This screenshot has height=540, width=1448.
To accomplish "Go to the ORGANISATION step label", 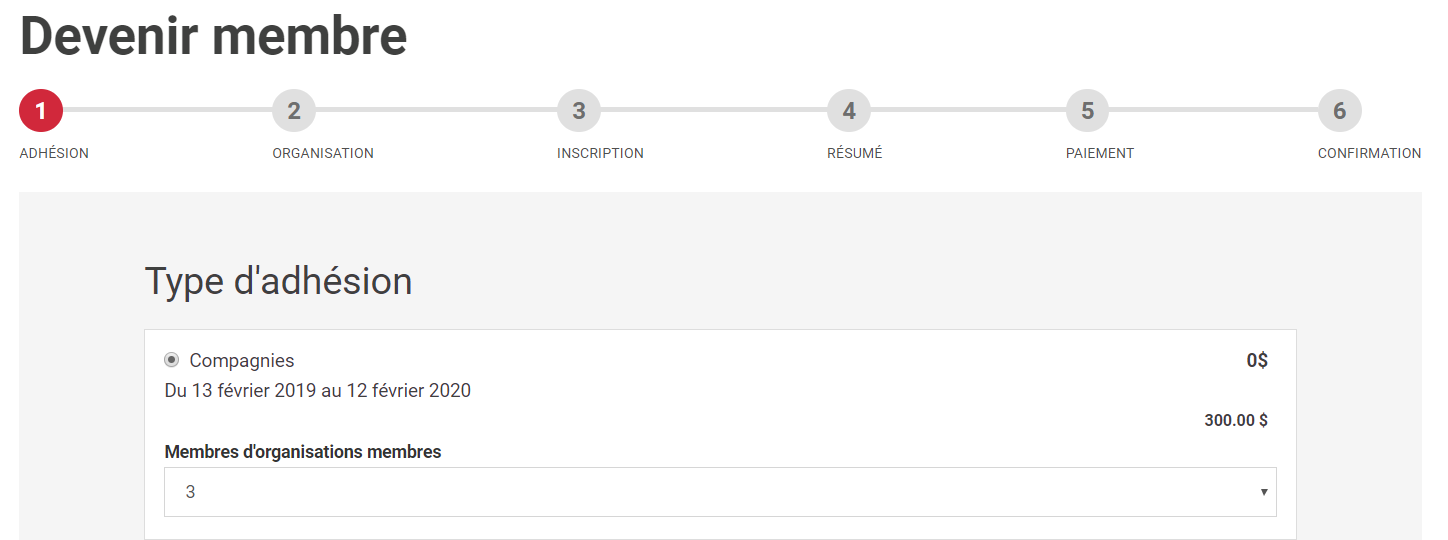I will [323, 154].
